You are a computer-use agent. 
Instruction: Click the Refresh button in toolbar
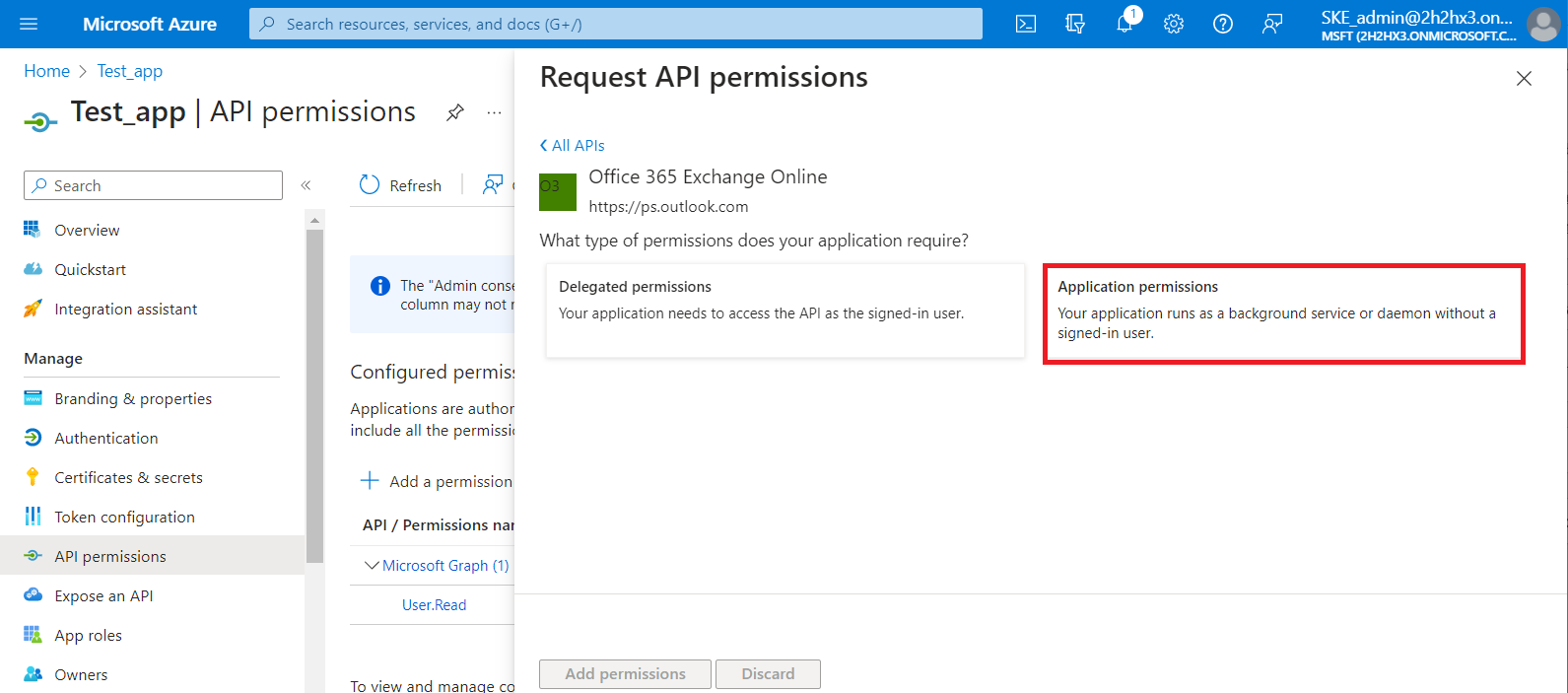click(x=401, y=185)
